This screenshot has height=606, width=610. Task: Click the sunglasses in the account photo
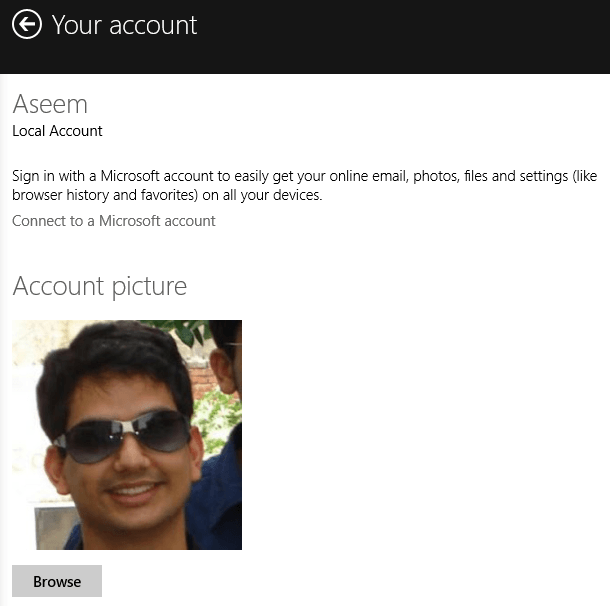[x=123, y=437]
